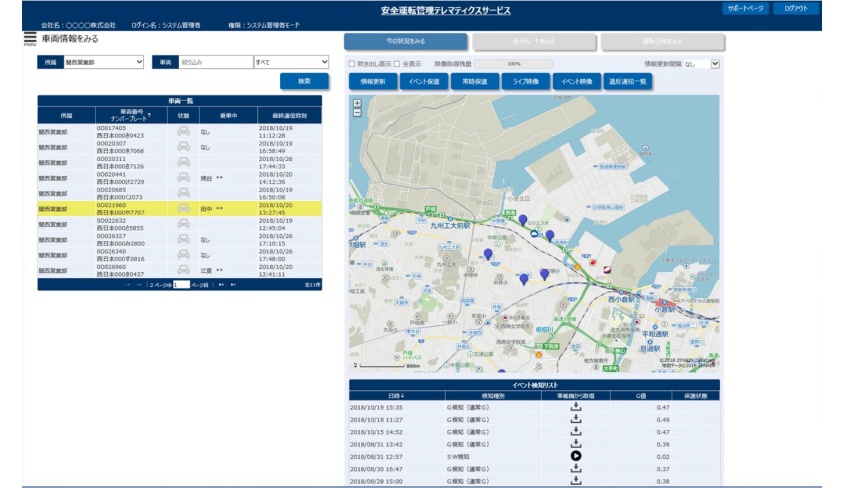Screen dimensions: 845x488
Task: Open ライブ映像 live video
Action: click(x=526, y=82)
